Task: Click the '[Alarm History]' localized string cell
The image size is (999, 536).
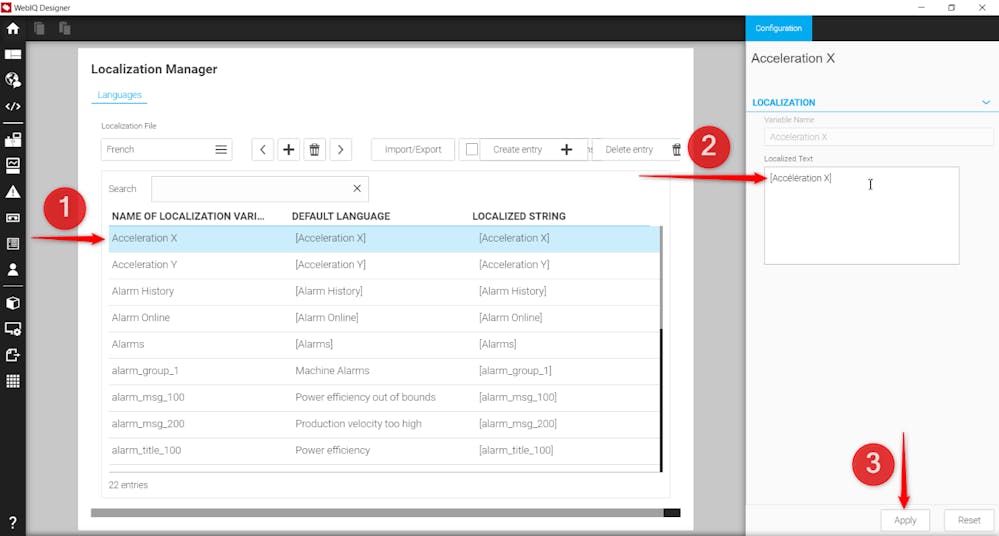Action: (512, 291)
